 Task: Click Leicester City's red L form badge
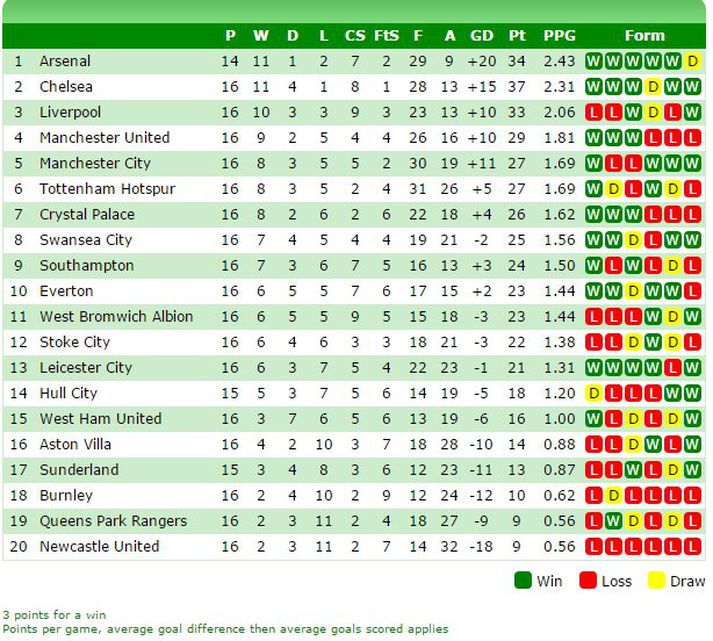pos(673,368)
